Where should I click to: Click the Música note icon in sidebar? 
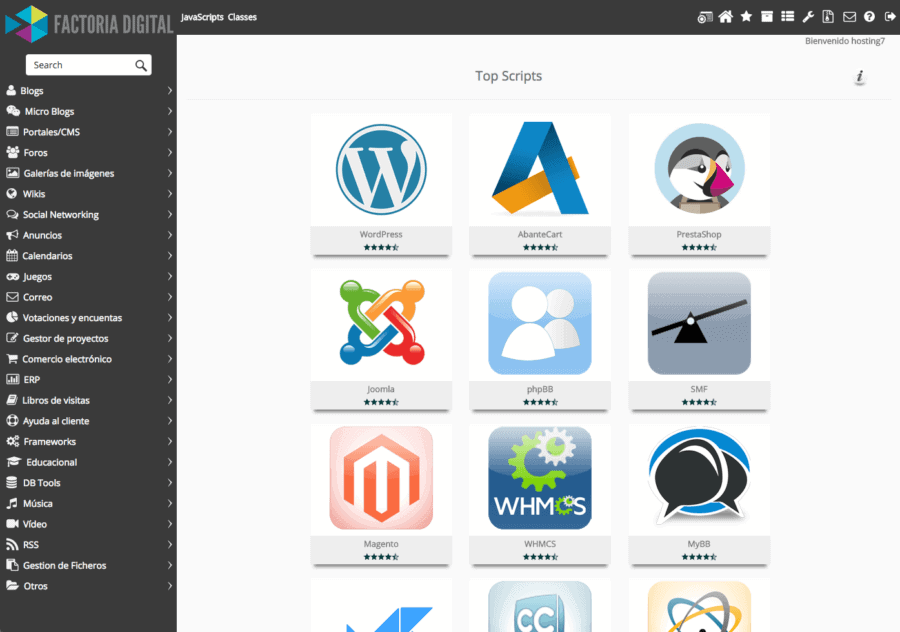11,503
